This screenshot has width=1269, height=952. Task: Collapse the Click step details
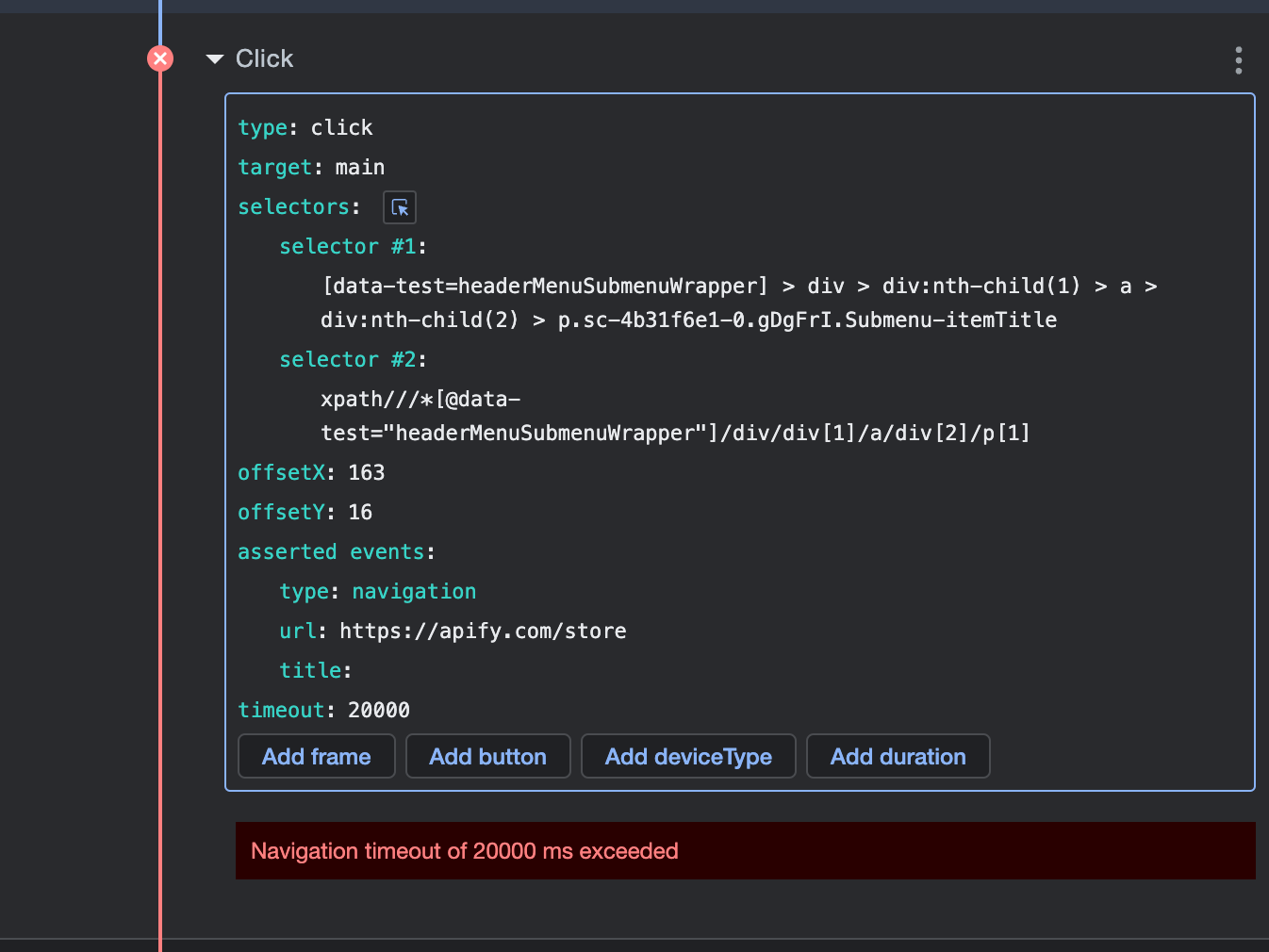click(215, 59)
